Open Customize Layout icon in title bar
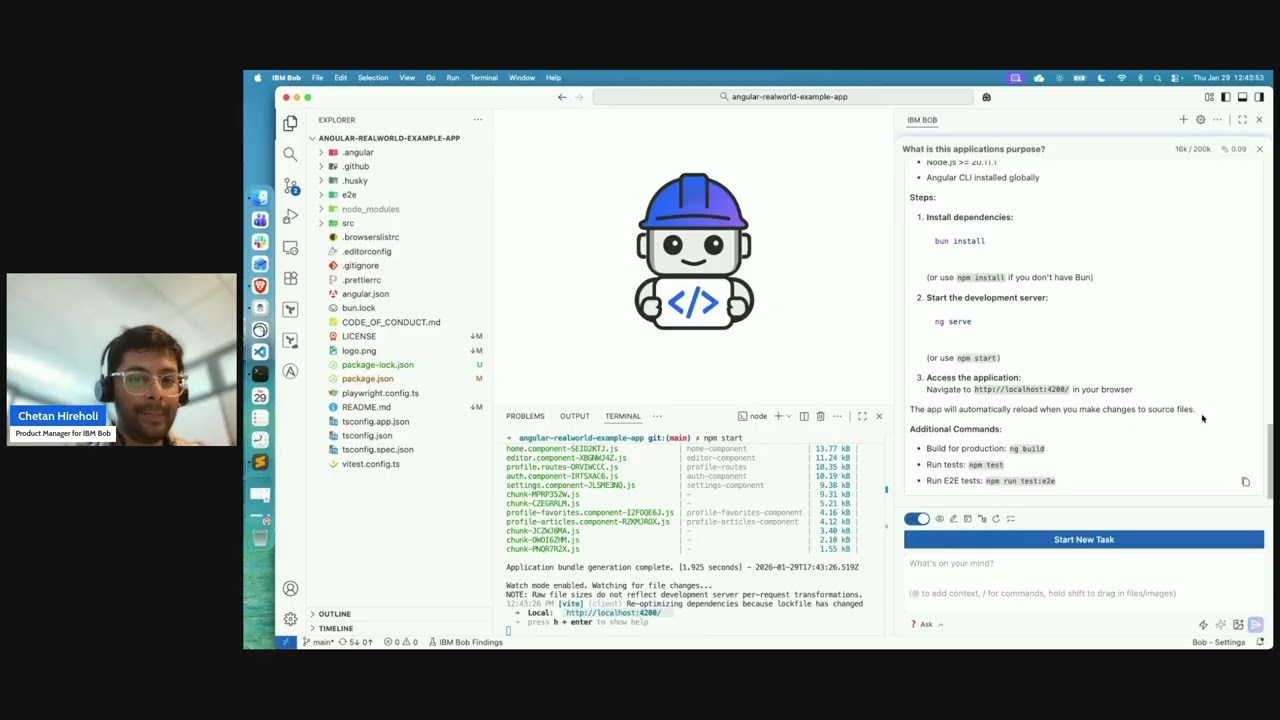 pos(1209,97)
